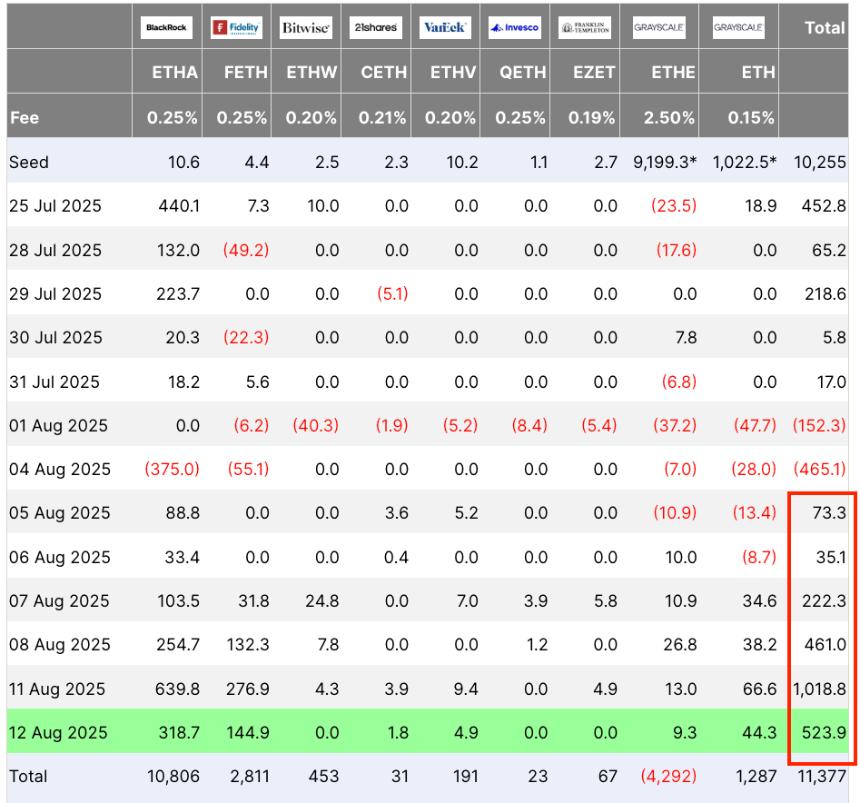Viewport: 860px width, 803px height.
Task: Click the 452.8 total value
Action: click(x=824, y=206)
